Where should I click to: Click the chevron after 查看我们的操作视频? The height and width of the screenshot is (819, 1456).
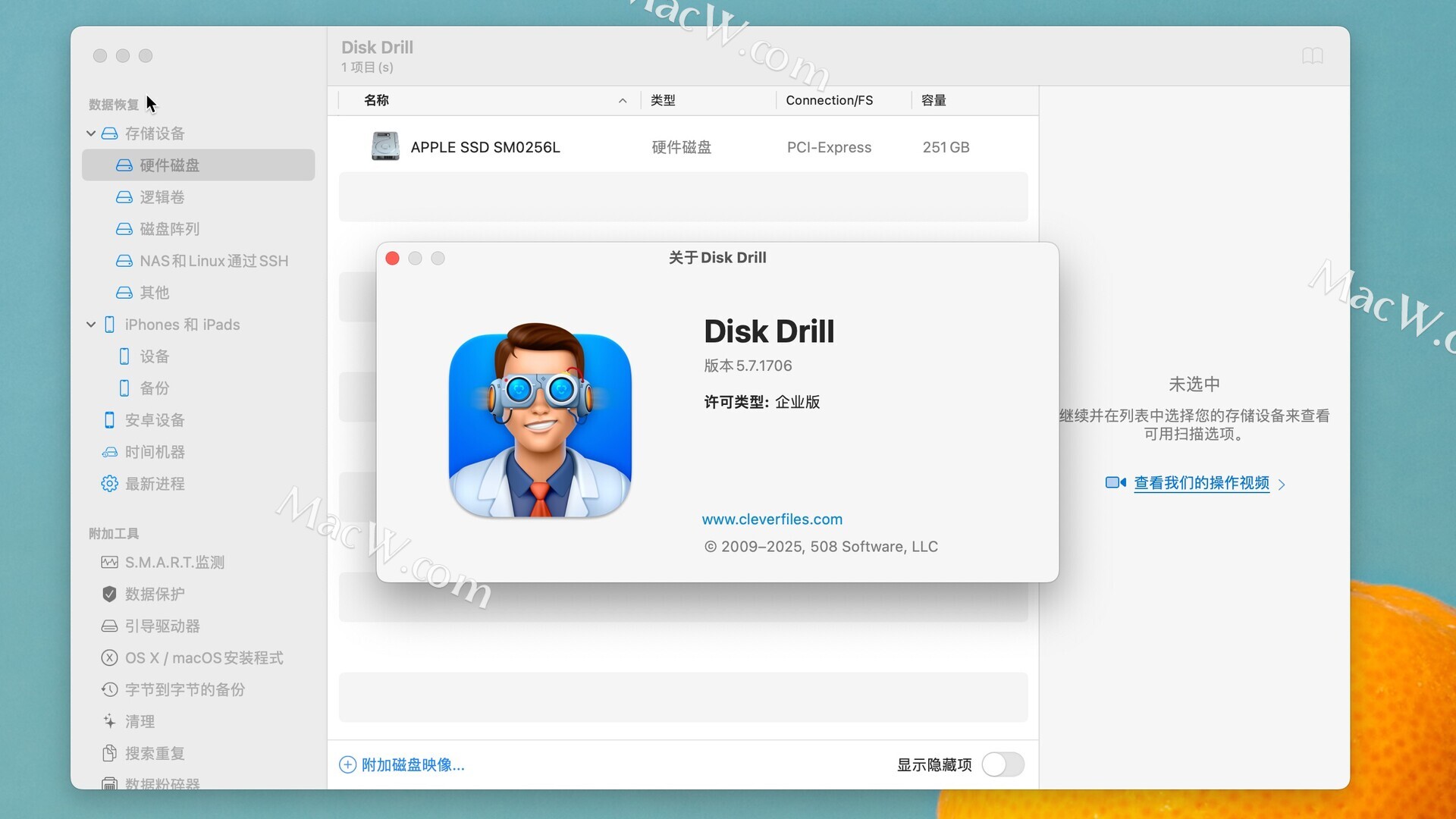coord(1282,485)
